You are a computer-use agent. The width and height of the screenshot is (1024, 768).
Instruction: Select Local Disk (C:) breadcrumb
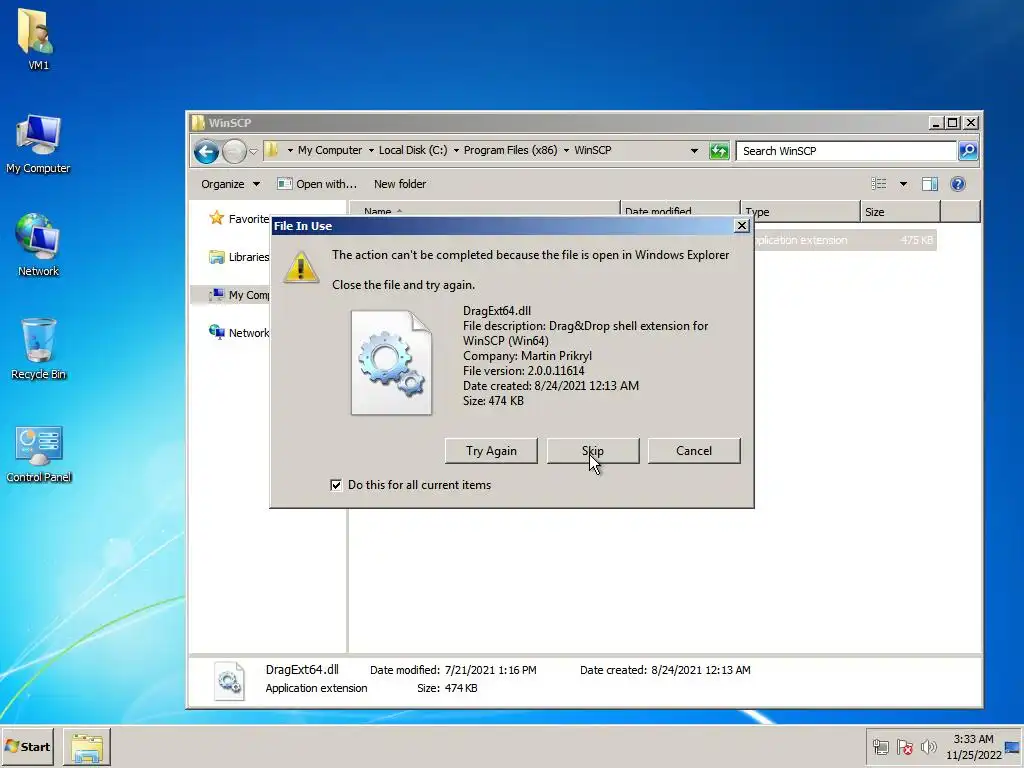pos(413,150)
